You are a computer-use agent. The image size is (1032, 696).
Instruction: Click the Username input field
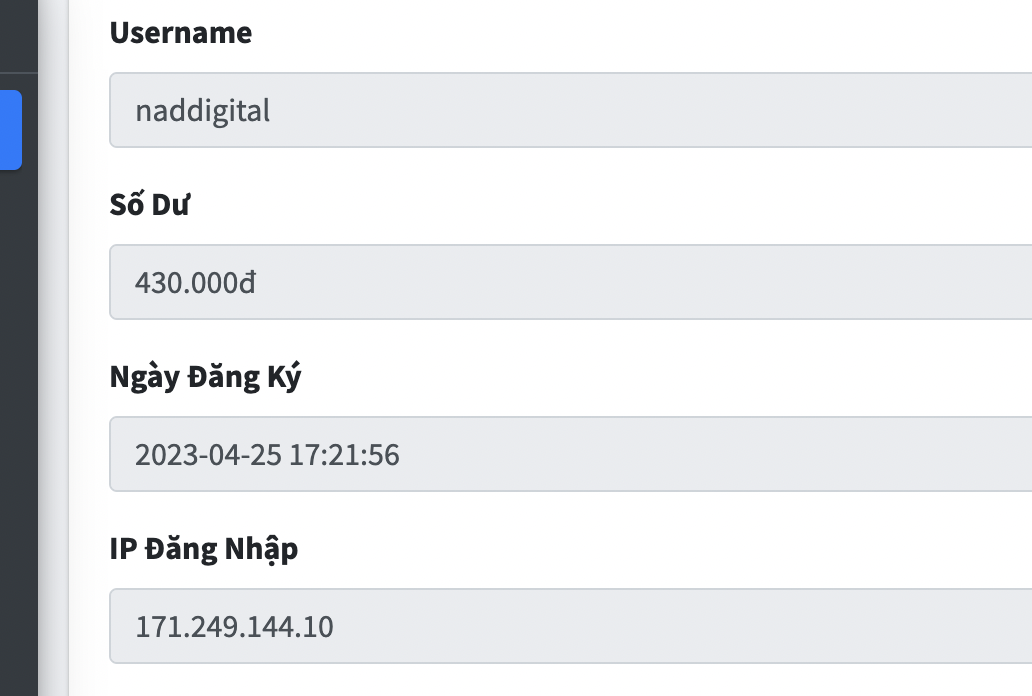click(x=570, y=110)
